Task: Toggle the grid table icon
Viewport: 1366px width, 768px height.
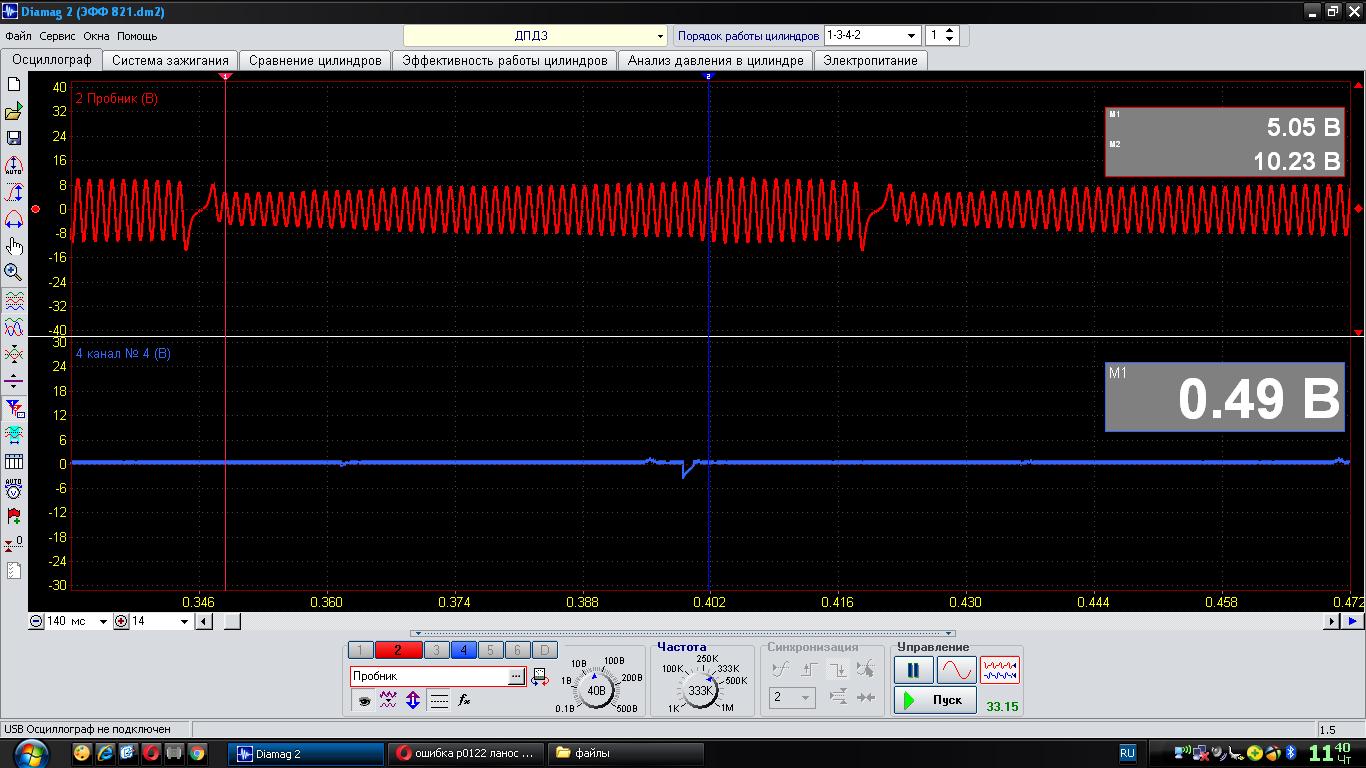Action: pyautogui.click(x=14, y=462)
